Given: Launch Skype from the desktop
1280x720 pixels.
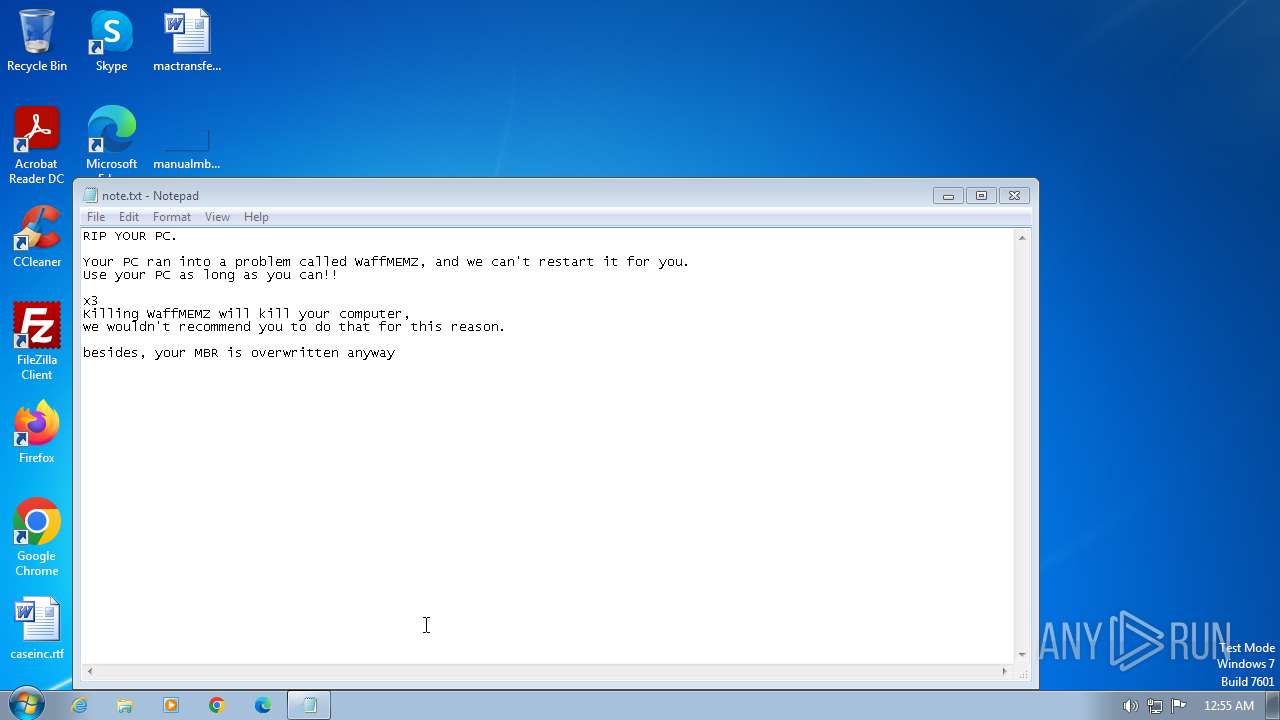Looking at the screenshot, I should [x=111, y=40].
